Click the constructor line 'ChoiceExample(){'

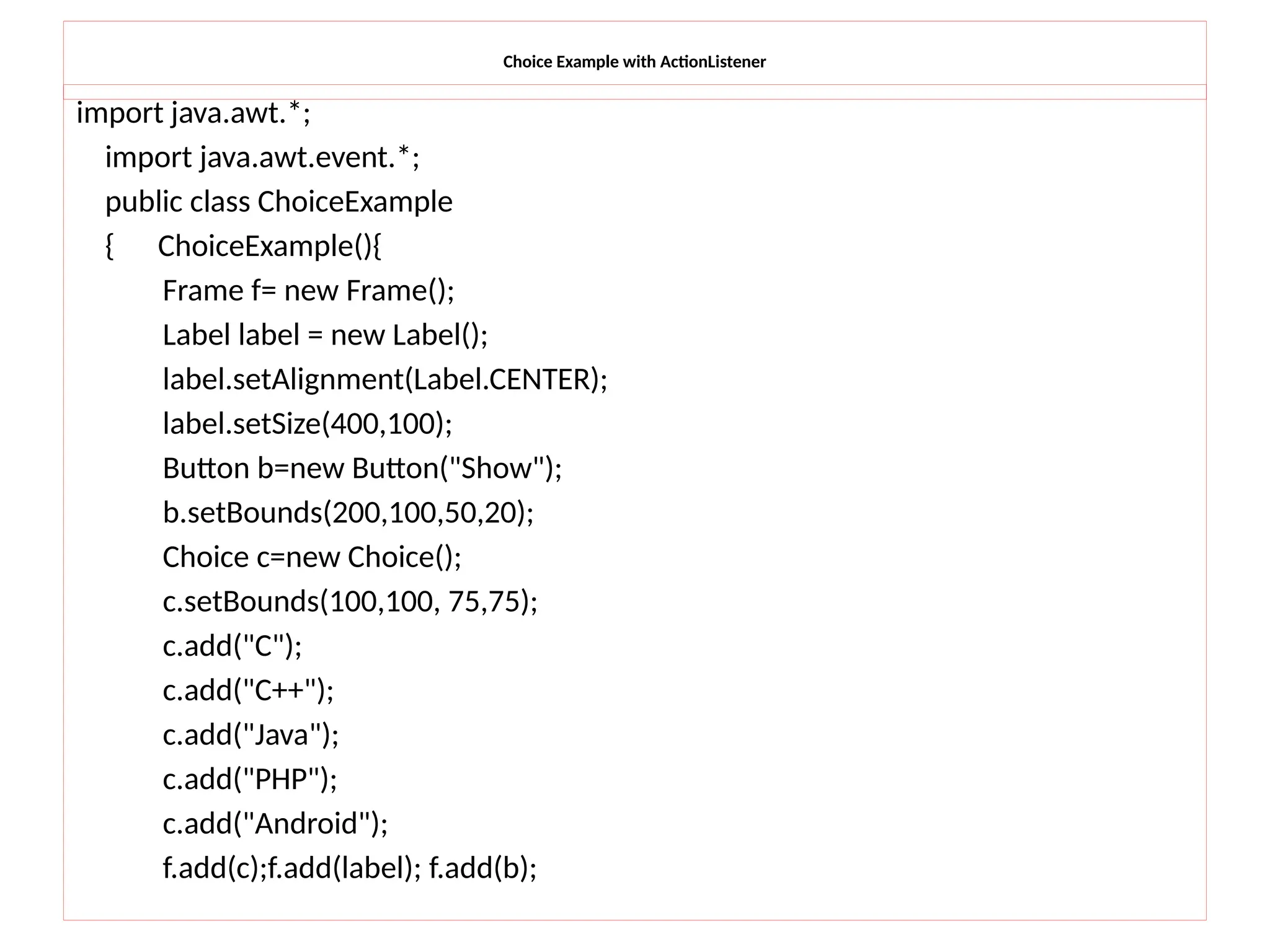pyautogui.click(x=269, y=247)
